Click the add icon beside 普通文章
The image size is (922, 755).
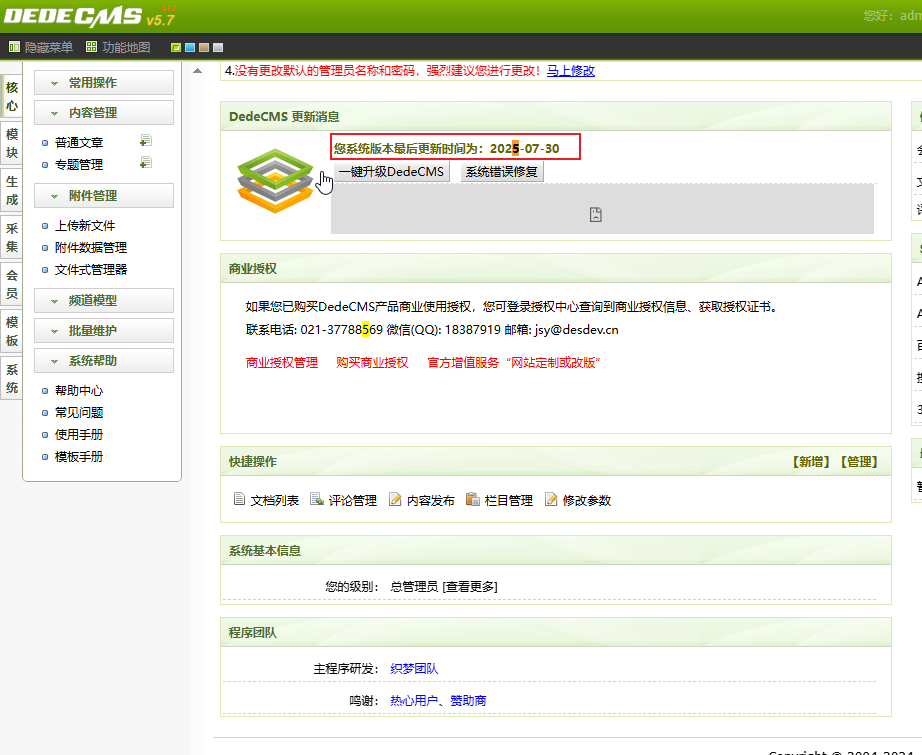tap(146, 141)
